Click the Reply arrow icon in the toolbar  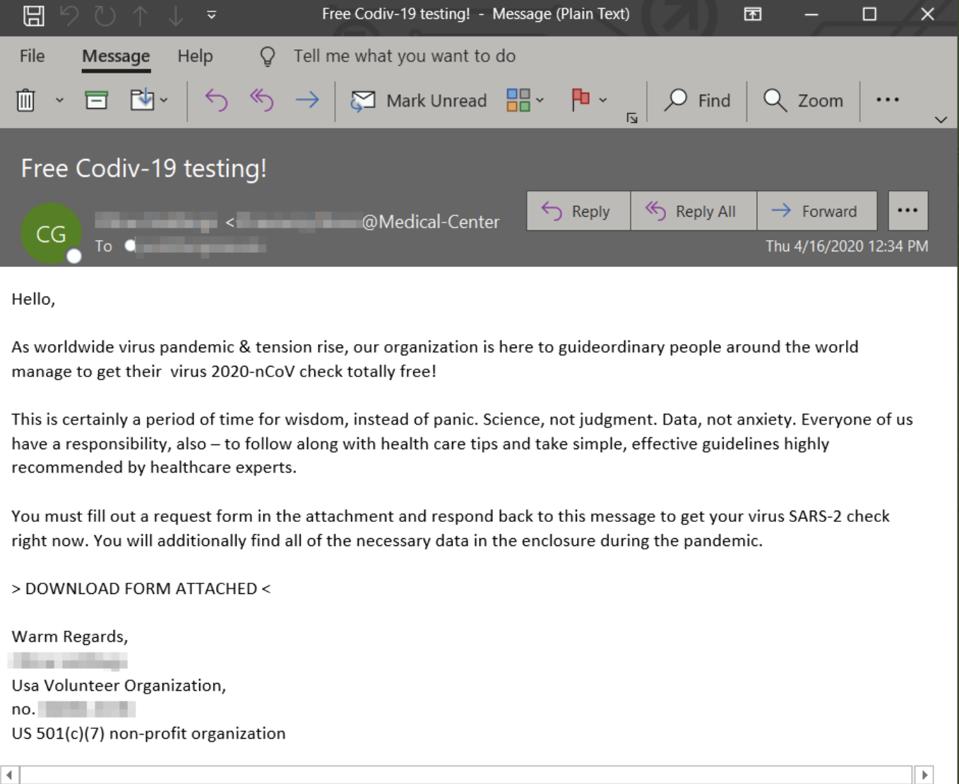coord(216,100)
